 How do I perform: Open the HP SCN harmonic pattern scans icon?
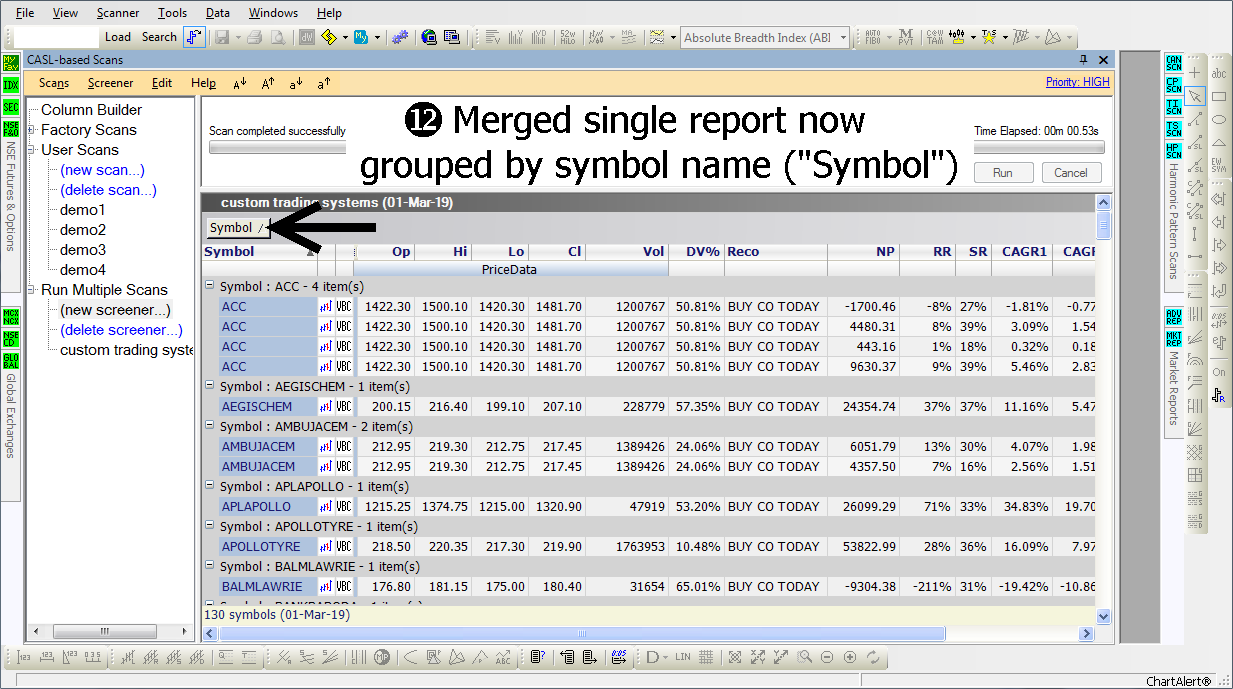click(1174, 151)
